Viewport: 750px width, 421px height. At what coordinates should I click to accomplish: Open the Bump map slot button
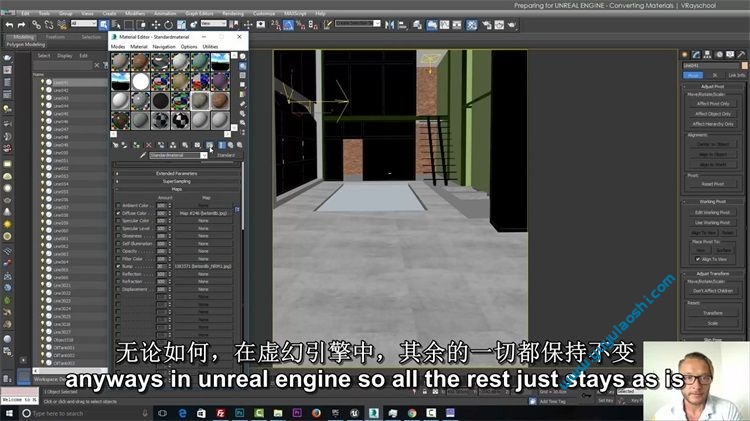[x=203, y=266]
